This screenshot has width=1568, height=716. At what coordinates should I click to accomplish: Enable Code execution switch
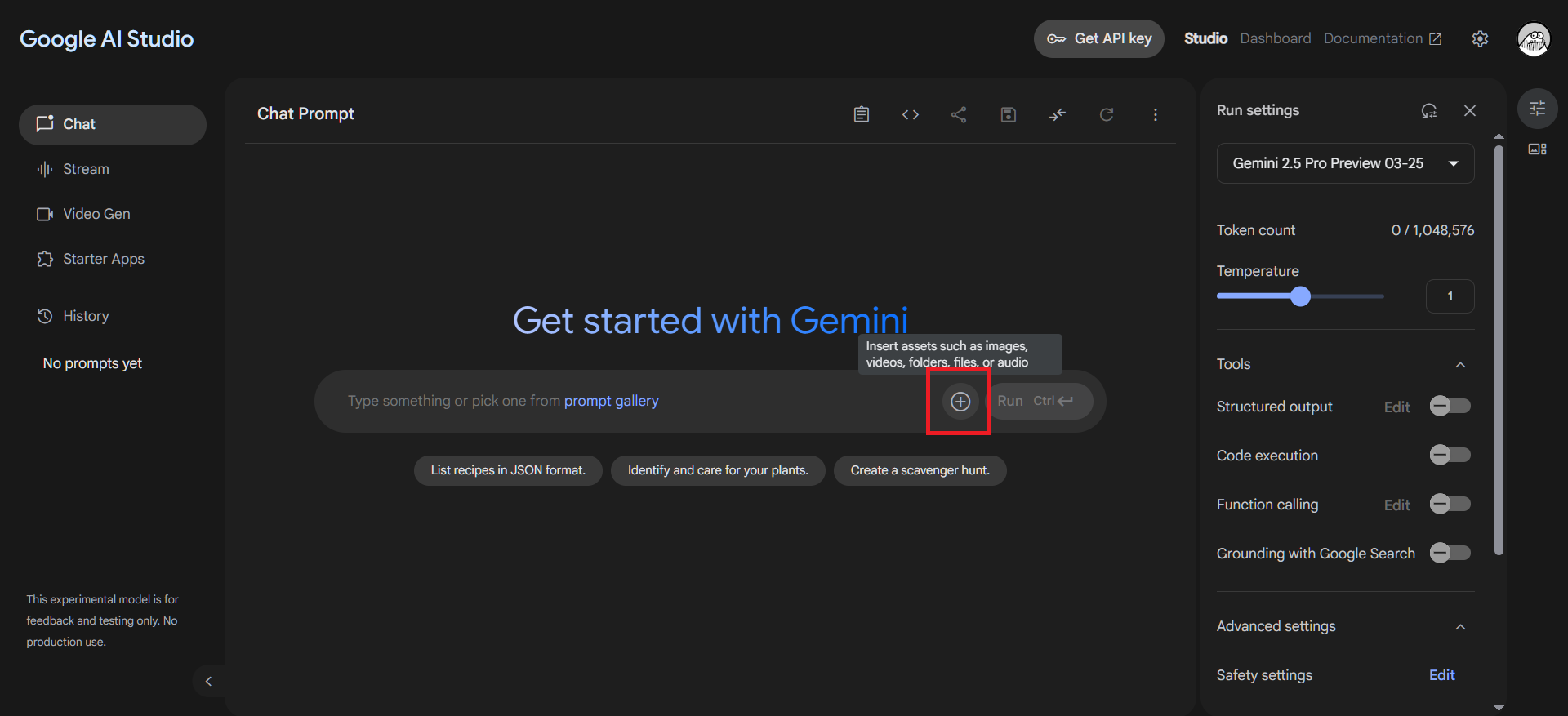1450,455
